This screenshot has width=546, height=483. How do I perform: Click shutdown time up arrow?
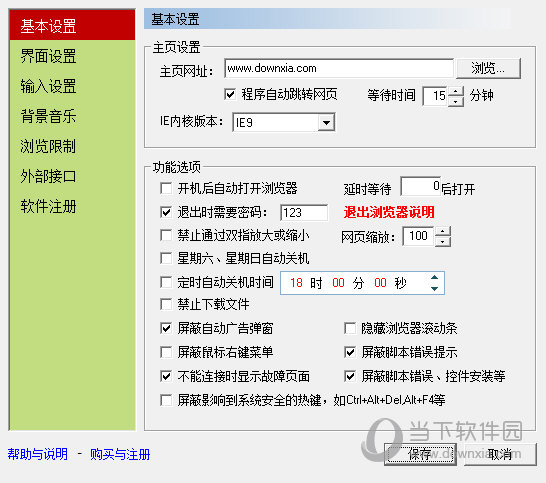(434, 278)
